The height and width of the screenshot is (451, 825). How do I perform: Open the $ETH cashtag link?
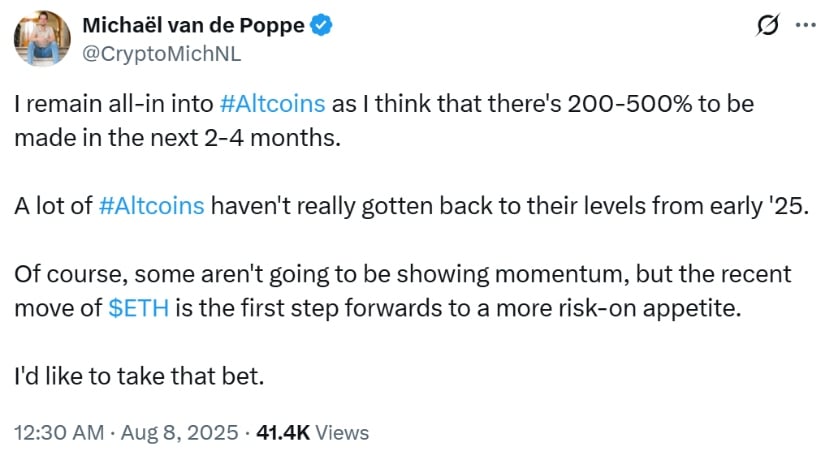click(x=138, y=308)
